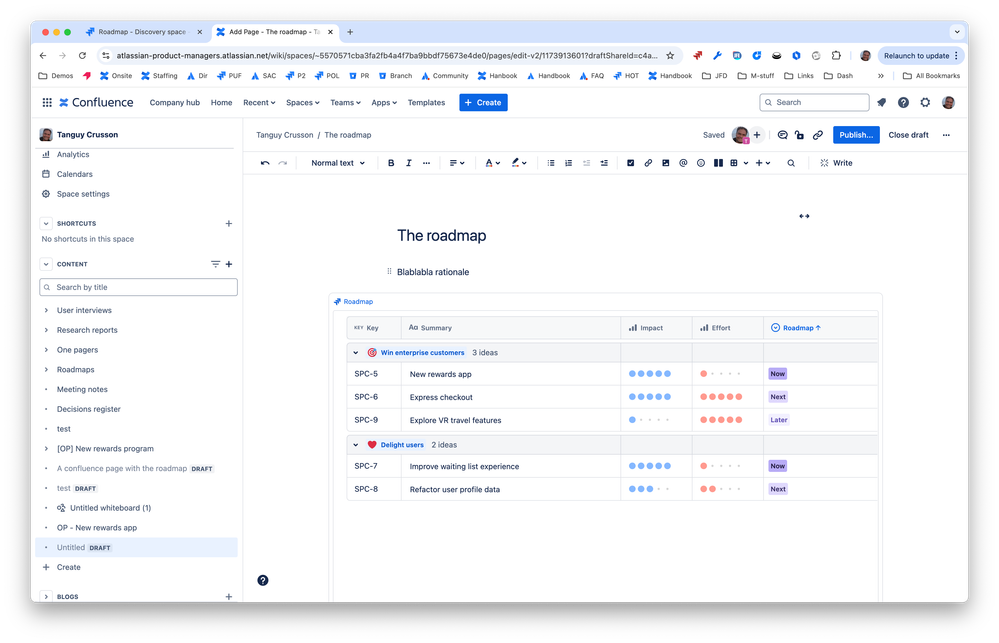Screen dimensions: 999x643
Task: Click the redo arrow in editor toolbar
Action: pos(283,163)
